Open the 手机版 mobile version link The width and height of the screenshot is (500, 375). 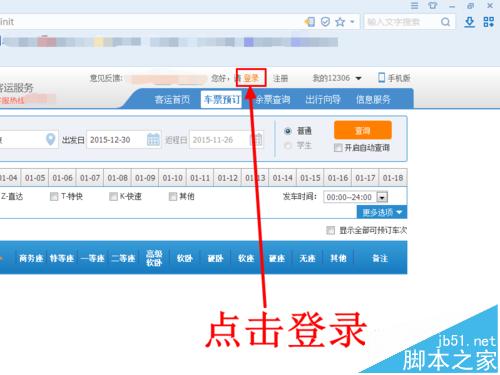pos(399,78)
